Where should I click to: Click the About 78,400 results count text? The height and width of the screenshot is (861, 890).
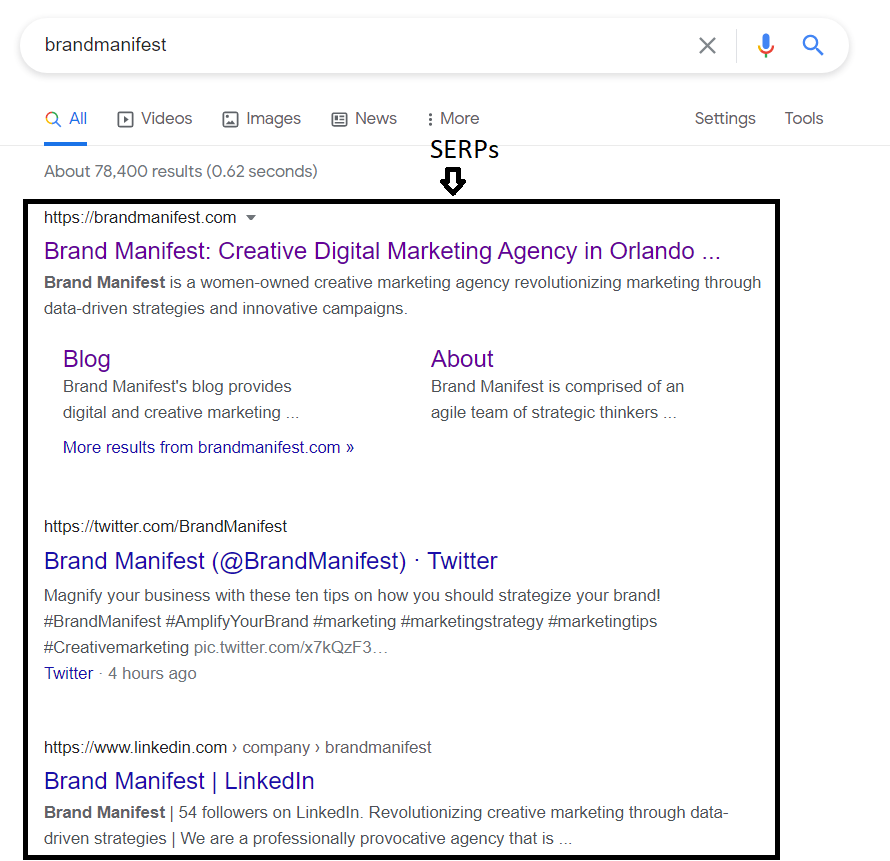(181, 171)
